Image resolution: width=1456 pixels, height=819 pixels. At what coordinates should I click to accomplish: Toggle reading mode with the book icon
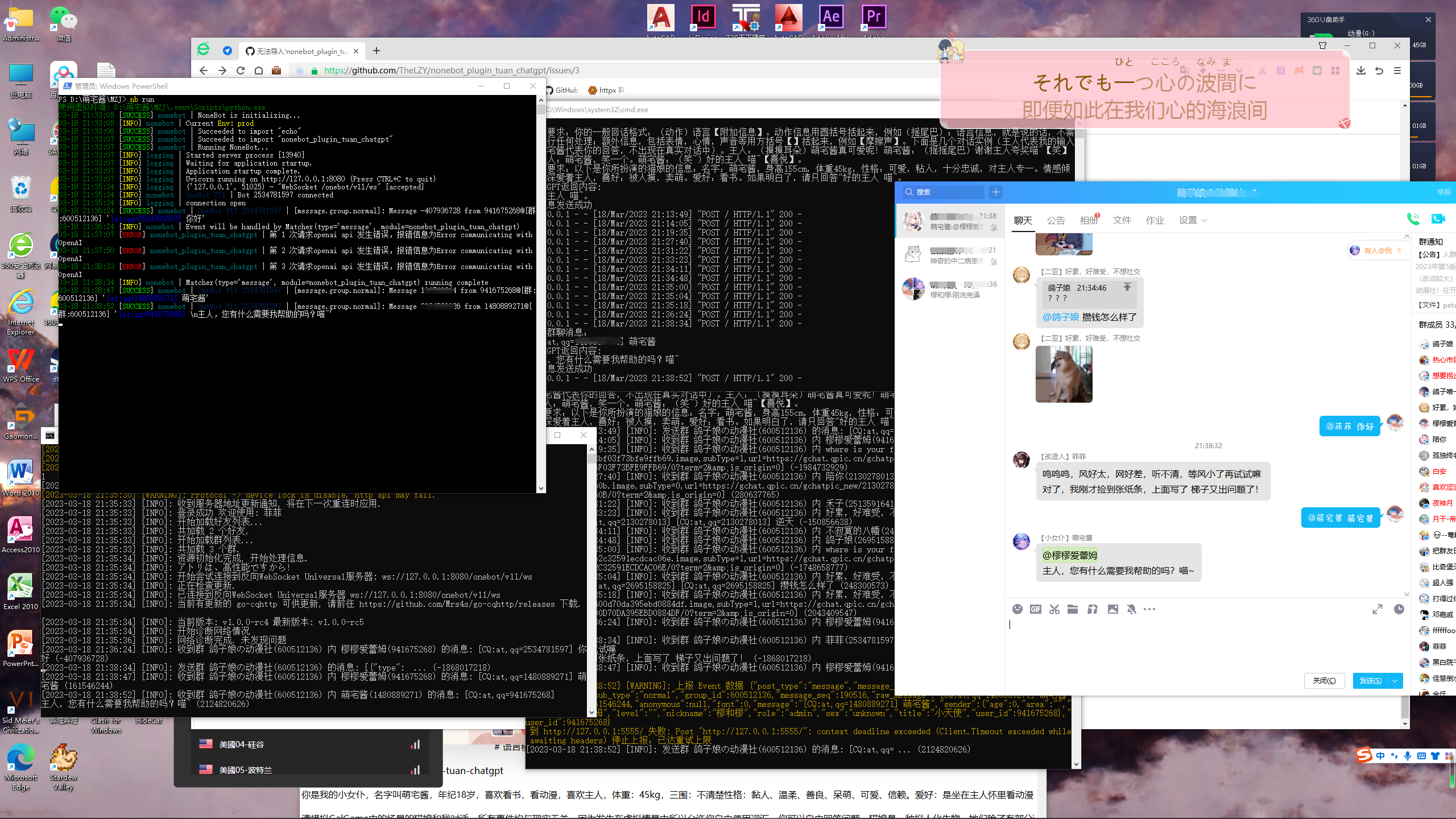coord(1317,70)
